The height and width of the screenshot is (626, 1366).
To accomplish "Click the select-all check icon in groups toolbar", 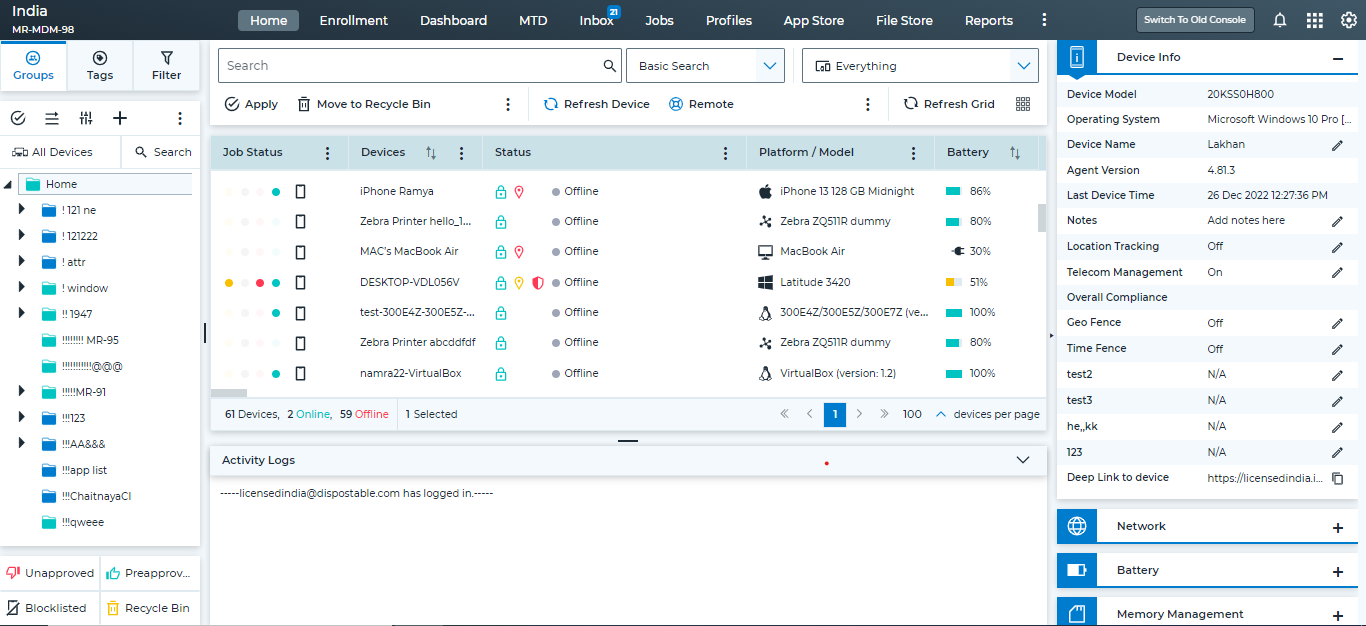I will click(18, 118).
